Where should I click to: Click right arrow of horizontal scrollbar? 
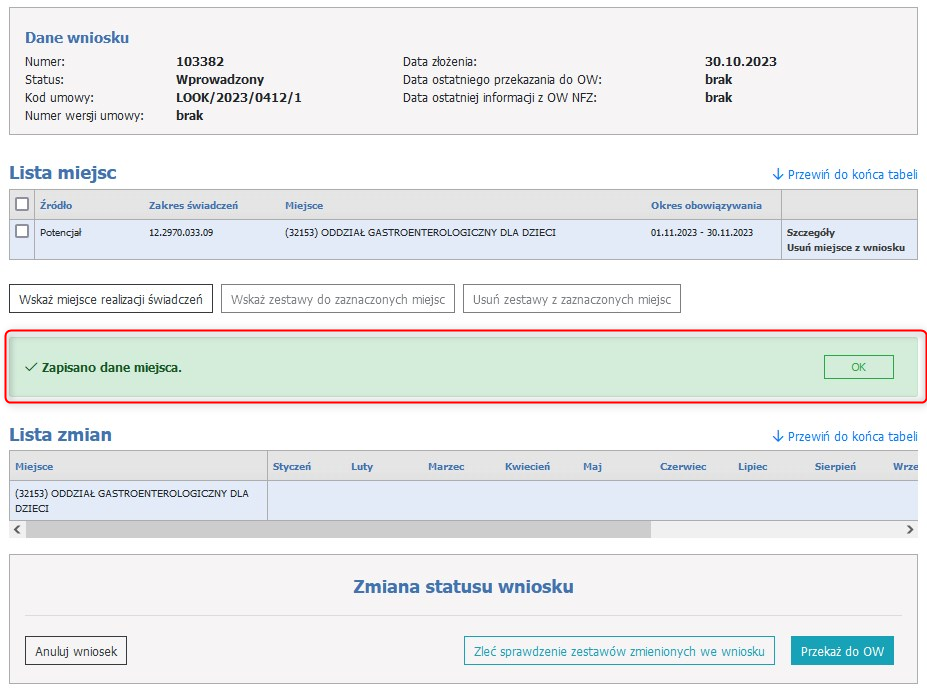coord(909,529)
